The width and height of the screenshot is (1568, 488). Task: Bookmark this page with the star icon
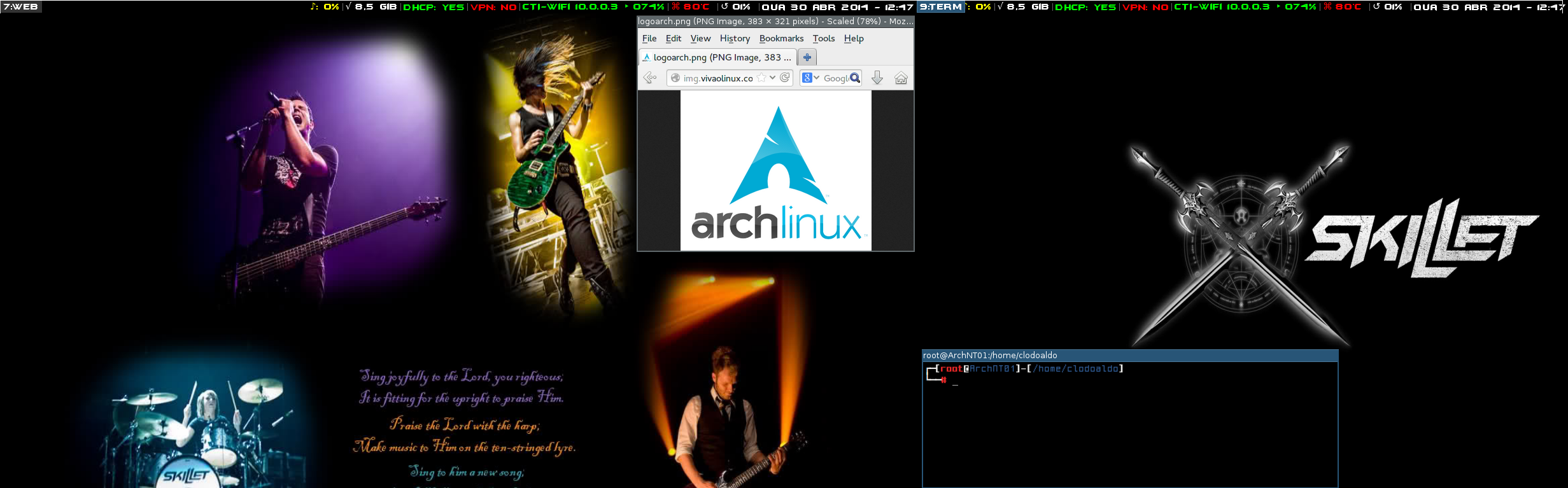pos(761,78)
